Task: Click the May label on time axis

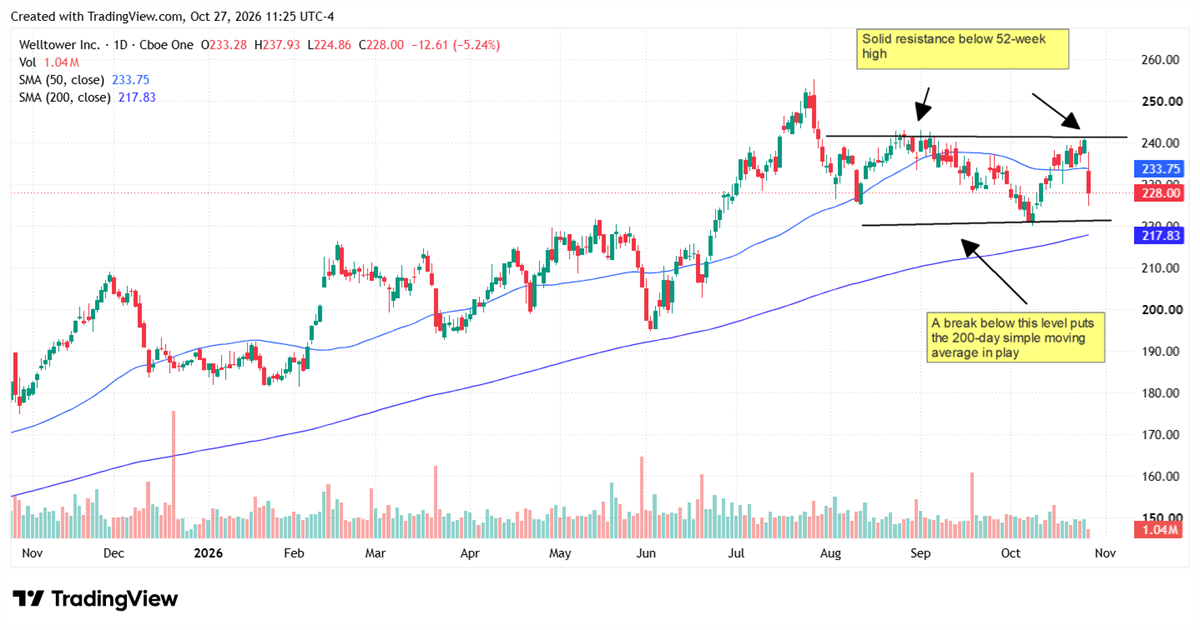Action: tap(560, 552)
